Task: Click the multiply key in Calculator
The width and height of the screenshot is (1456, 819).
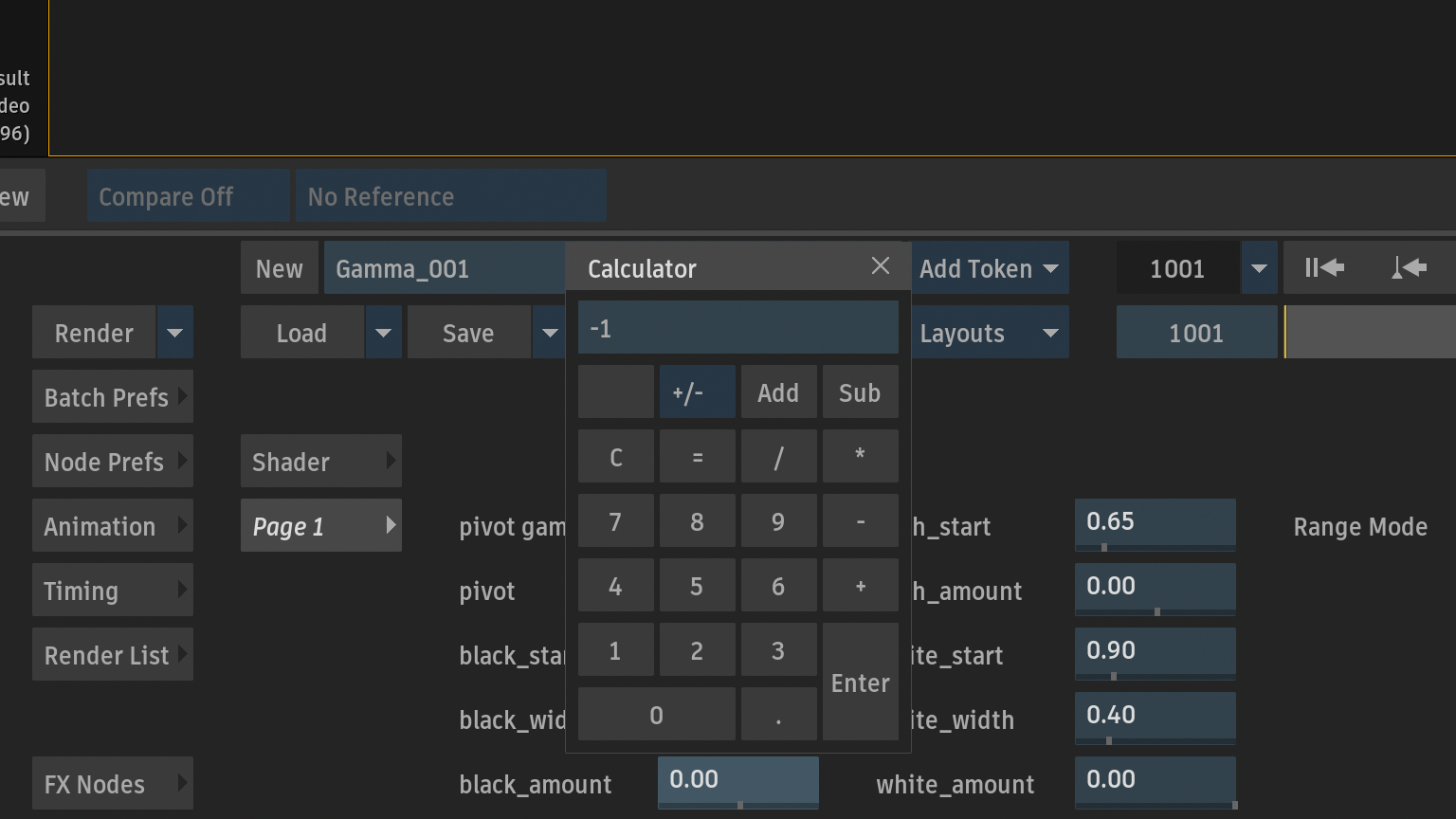Action: (860, 457)
